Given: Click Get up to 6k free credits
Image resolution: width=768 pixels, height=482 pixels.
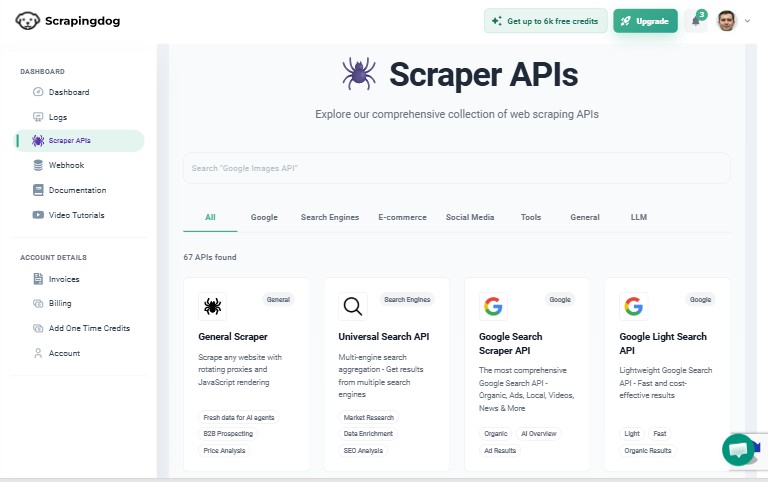Looking at the screenshot, I should pos(546,21).
